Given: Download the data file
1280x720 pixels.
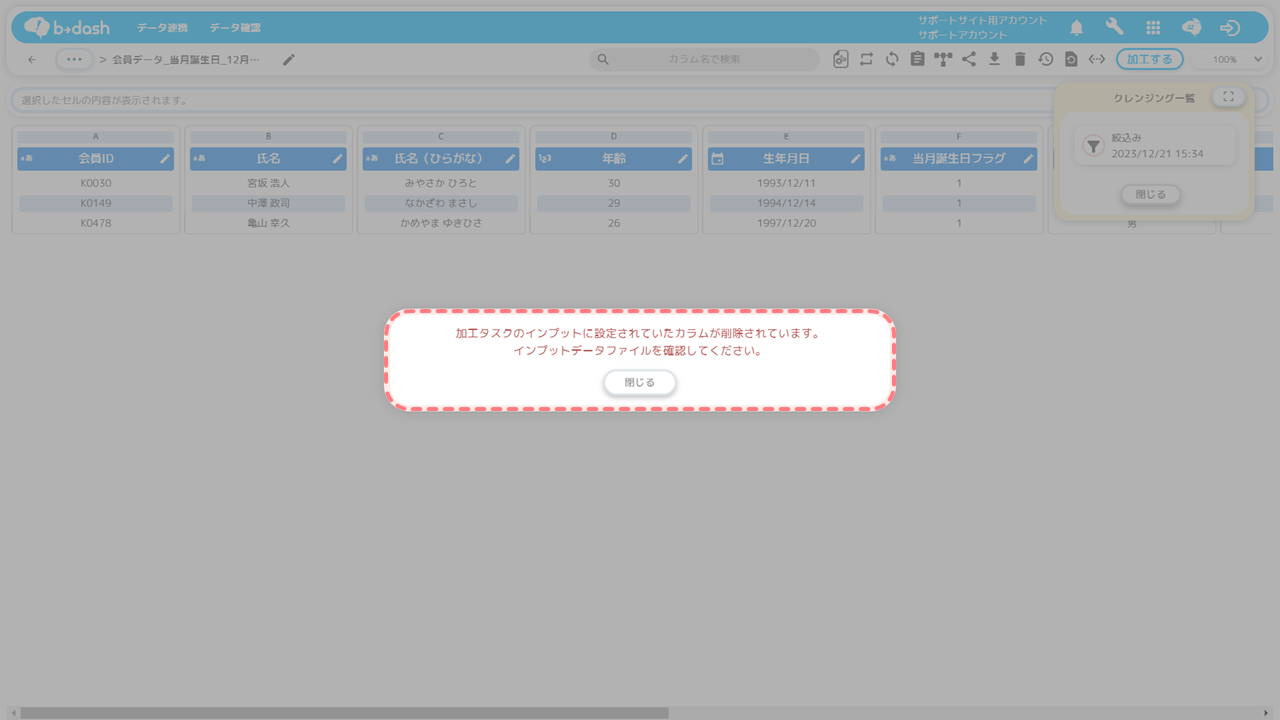Looking at the screenshot, I should [x=994, y=59].
